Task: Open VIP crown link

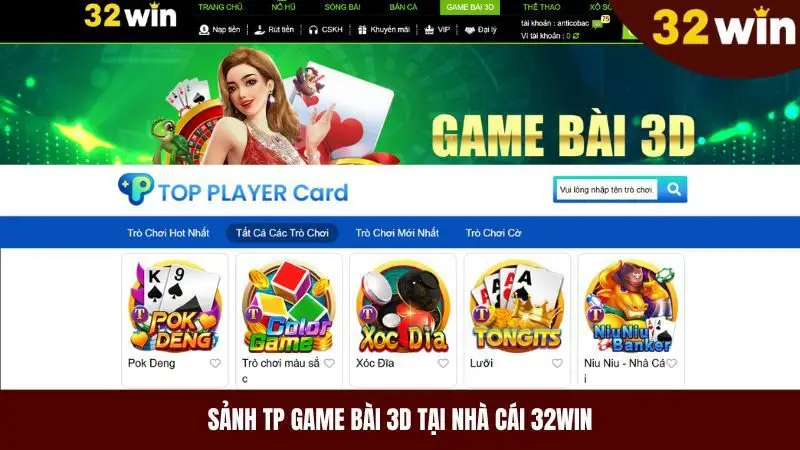Action: [437, 30]
